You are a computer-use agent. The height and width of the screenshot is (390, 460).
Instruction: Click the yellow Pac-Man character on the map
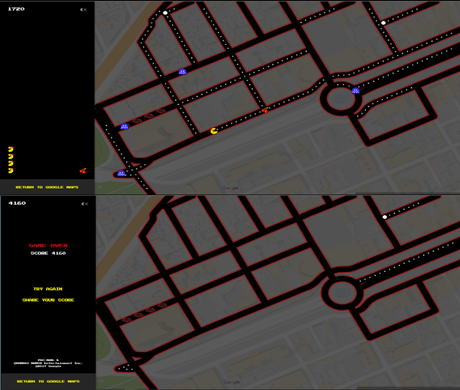pos(214,131)
